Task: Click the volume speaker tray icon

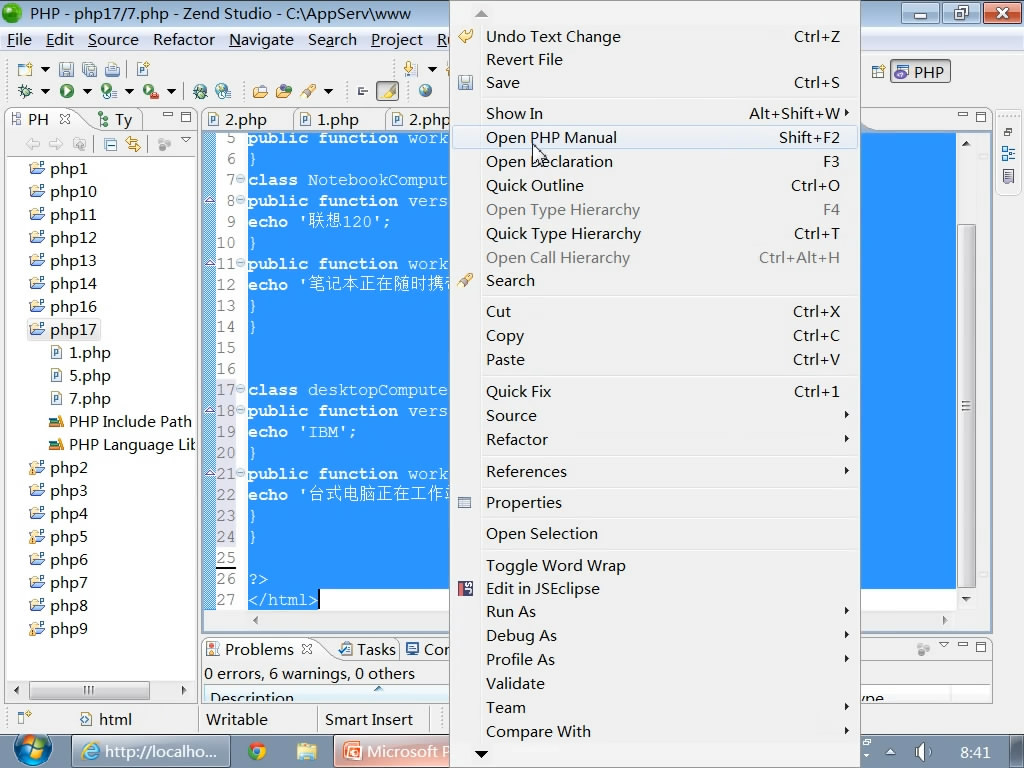Action: point(921,752)
